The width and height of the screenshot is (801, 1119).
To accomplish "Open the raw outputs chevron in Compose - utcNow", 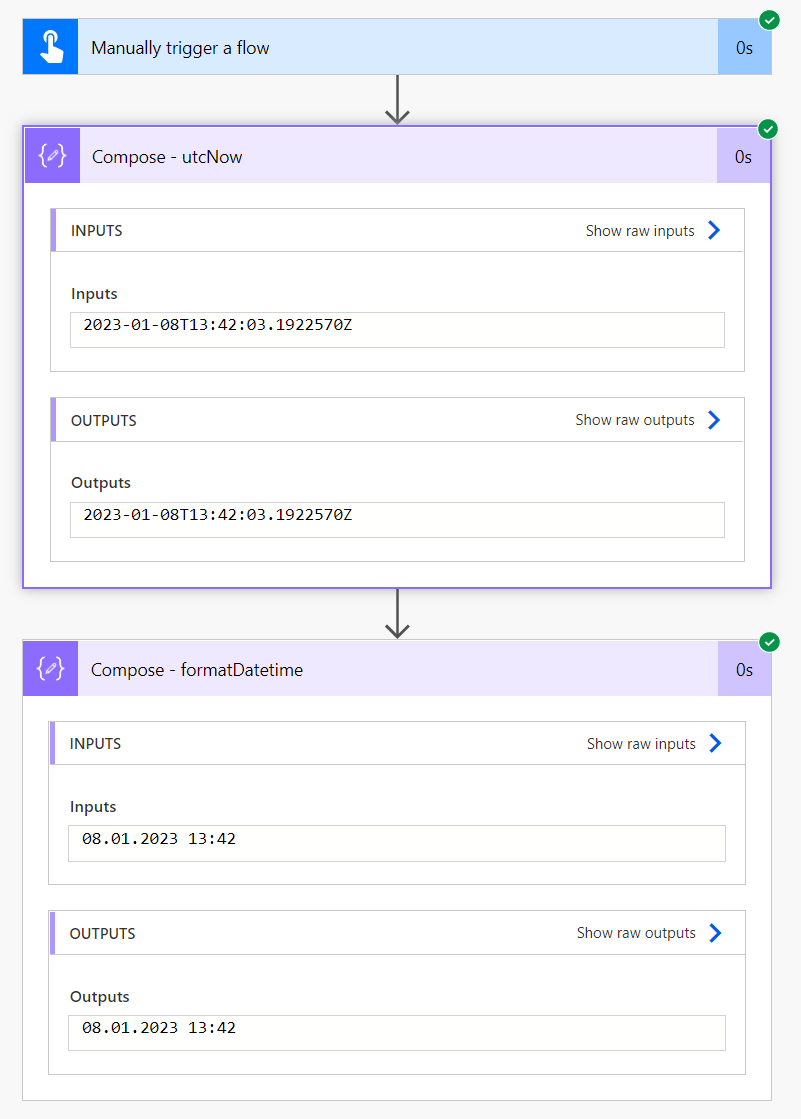I will coord(714,420).
